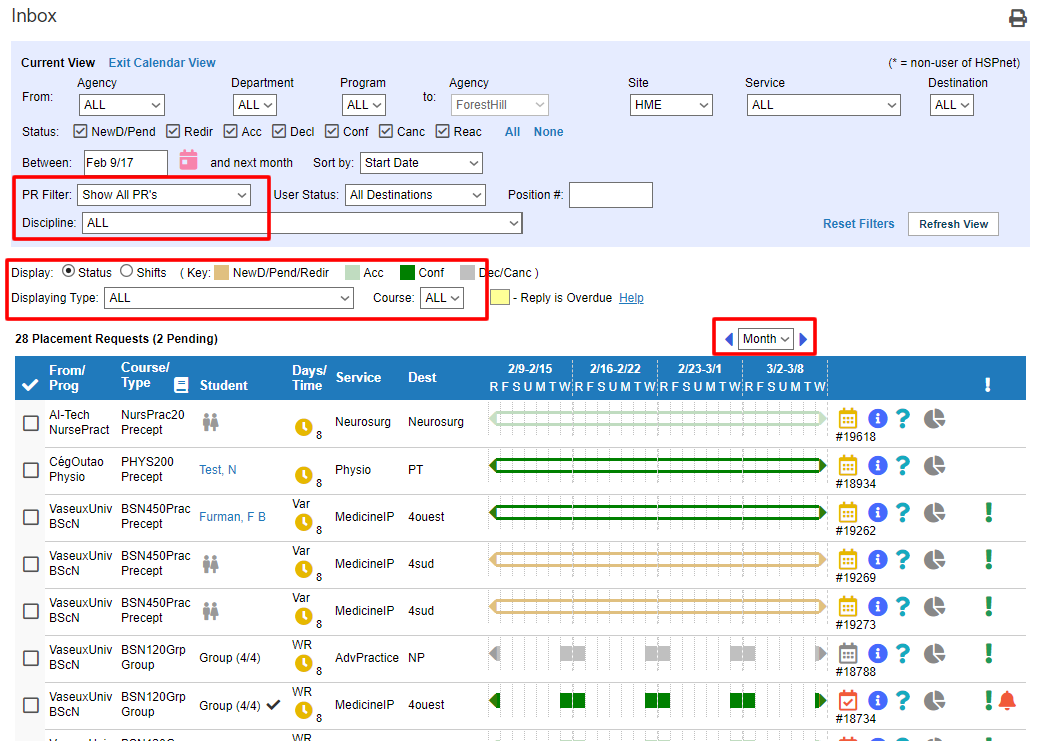
Task: Check the box for CégOutao Physio row
Action: pyautogui.click(x=31, y=470)
